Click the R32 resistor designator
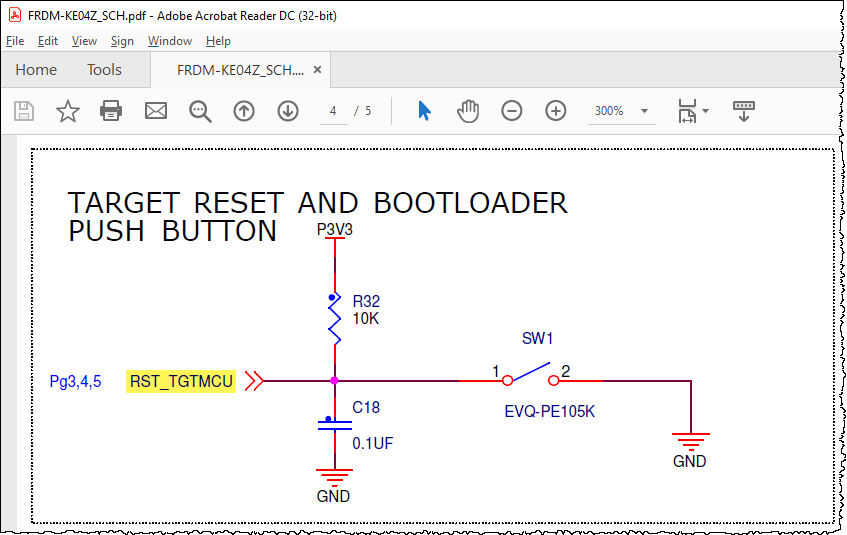The width and height of the screenshot is (847, 535). point(366,301)
